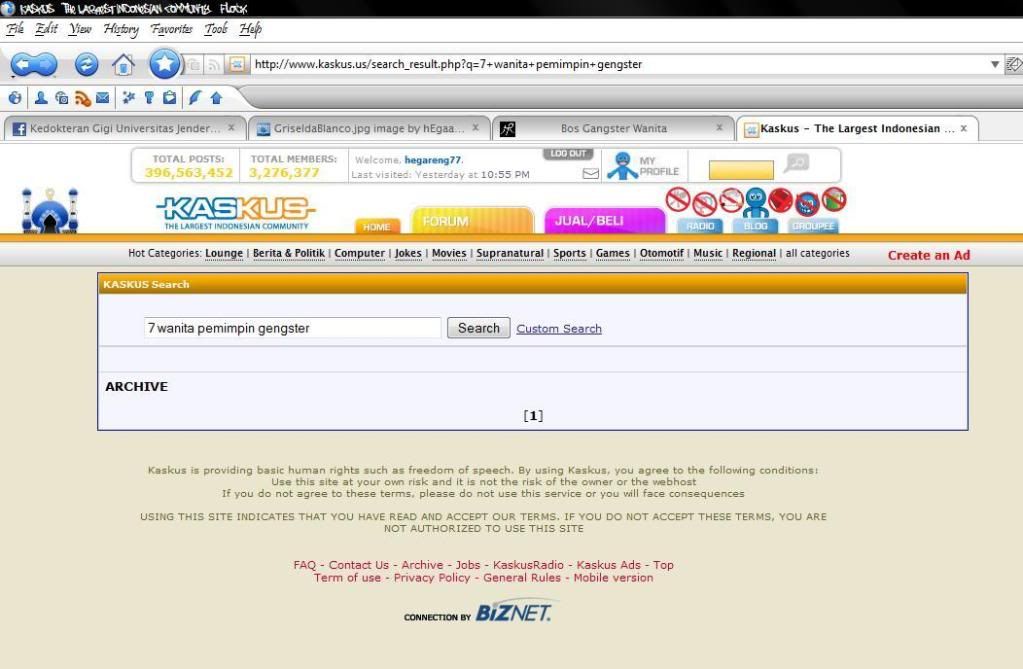Reload the page with the refresh icon
The height and width of the screenshot is (669, 1023).
tap(86, 64)
